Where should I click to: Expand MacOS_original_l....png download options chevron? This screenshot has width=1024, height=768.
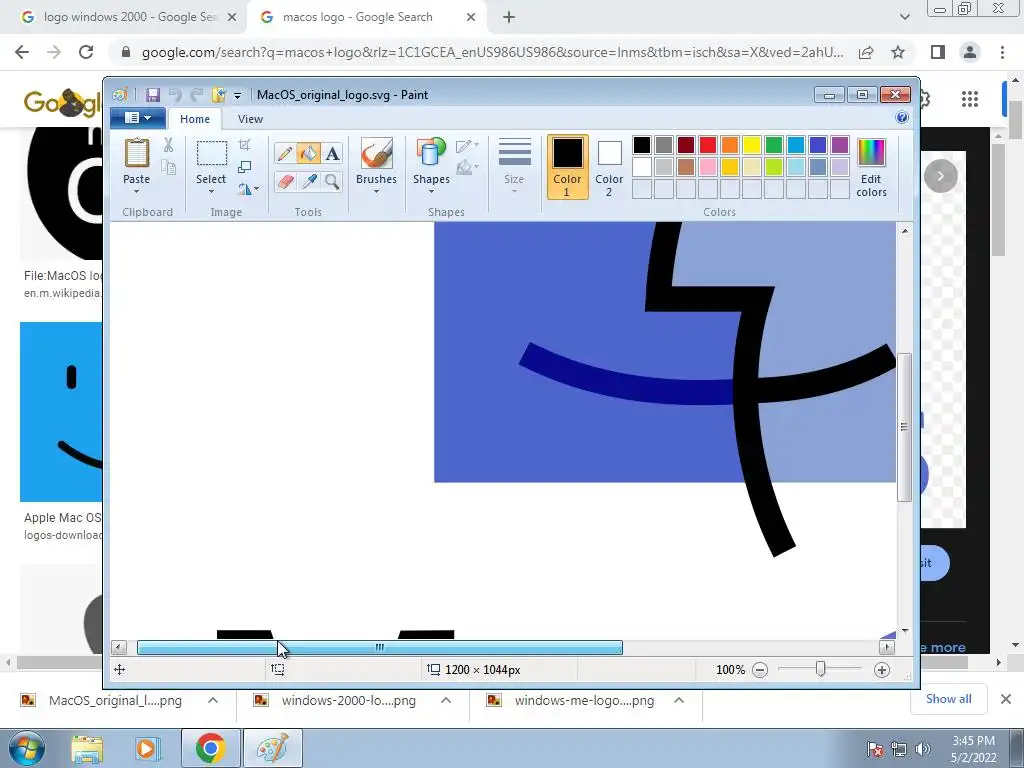pyautogui.click(x=213, y=700)
